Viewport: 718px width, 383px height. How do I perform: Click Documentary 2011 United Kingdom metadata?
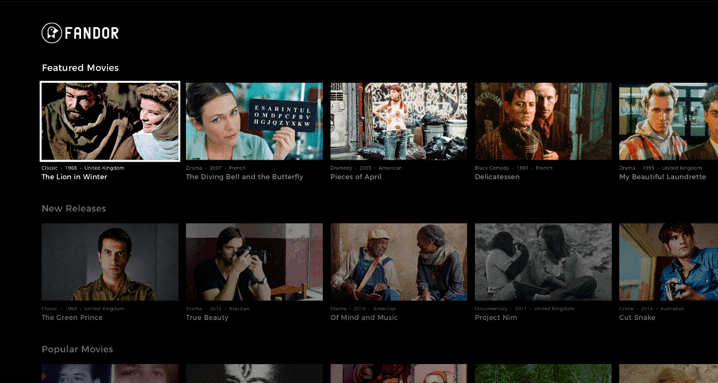(524, 309)
